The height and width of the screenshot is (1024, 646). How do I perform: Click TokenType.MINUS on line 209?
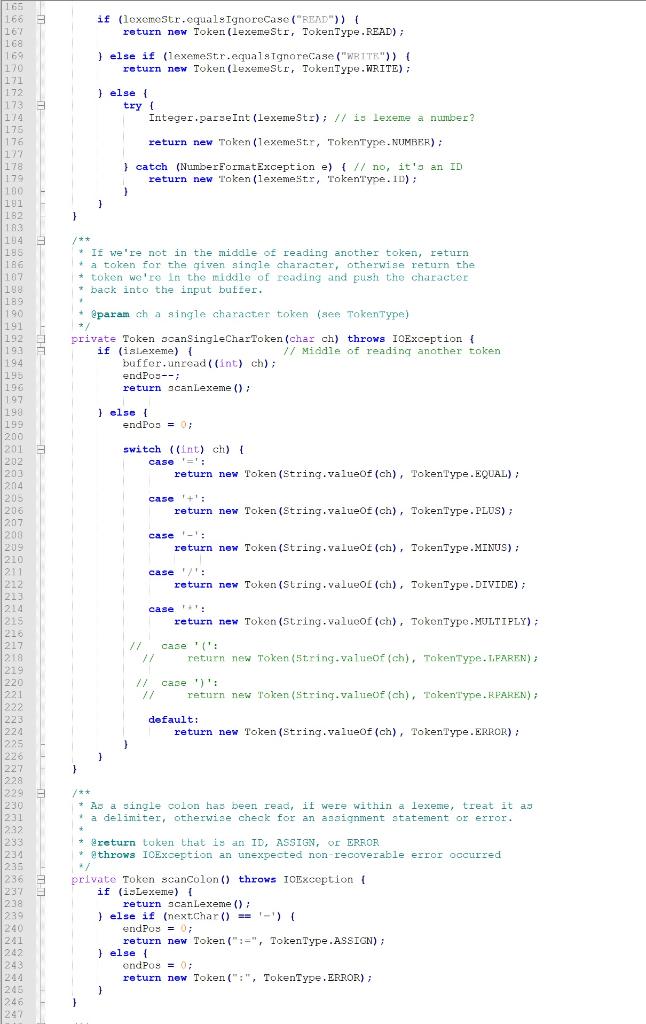(461, 548)
